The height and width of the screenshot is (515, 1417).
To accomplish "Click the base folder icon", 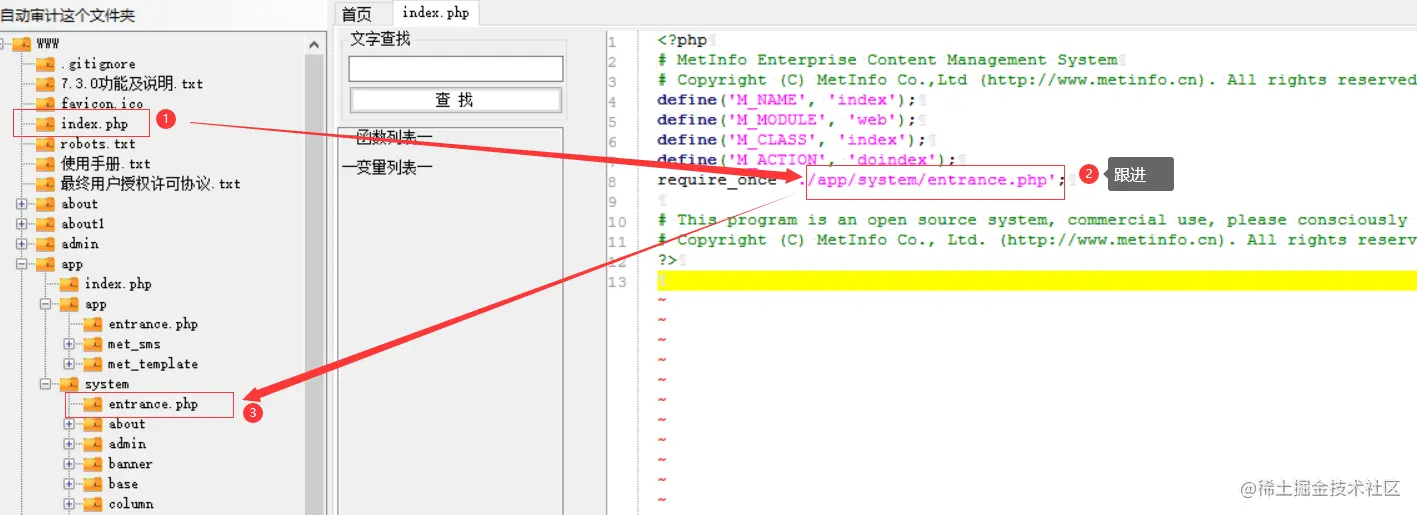I will point(92,484).
